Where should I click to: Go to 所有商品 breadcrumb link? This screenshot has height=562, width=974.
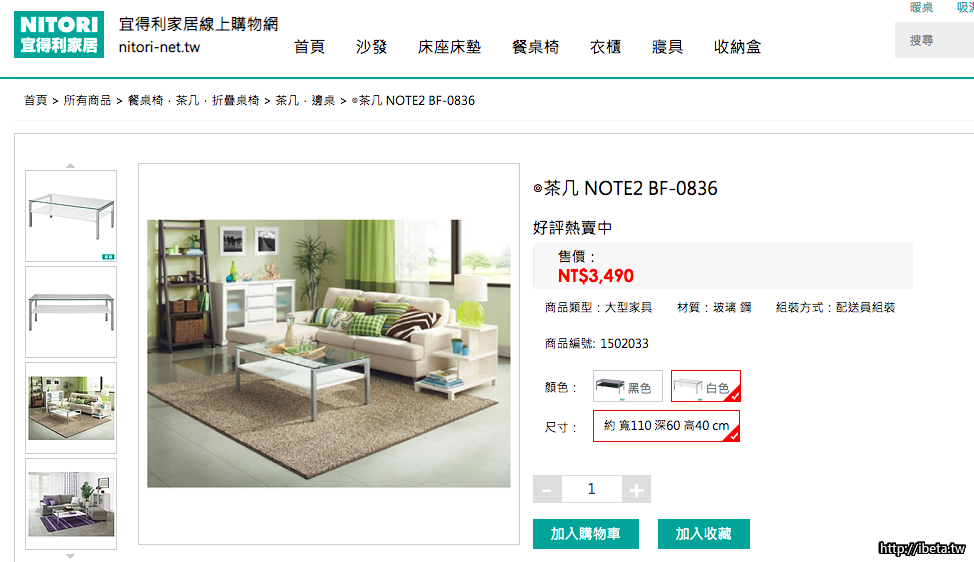[87, 101]
